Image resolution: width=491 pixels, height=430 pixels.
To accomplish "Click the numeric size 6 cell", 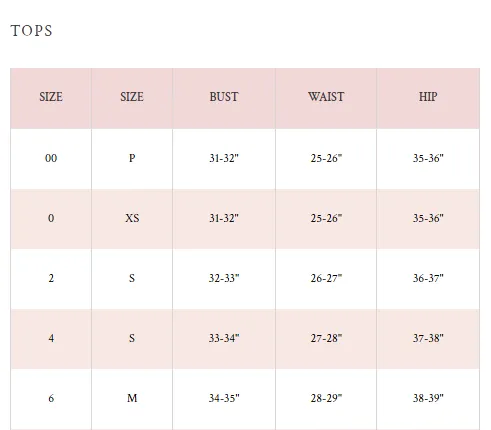I will click(x=51, y=398).
